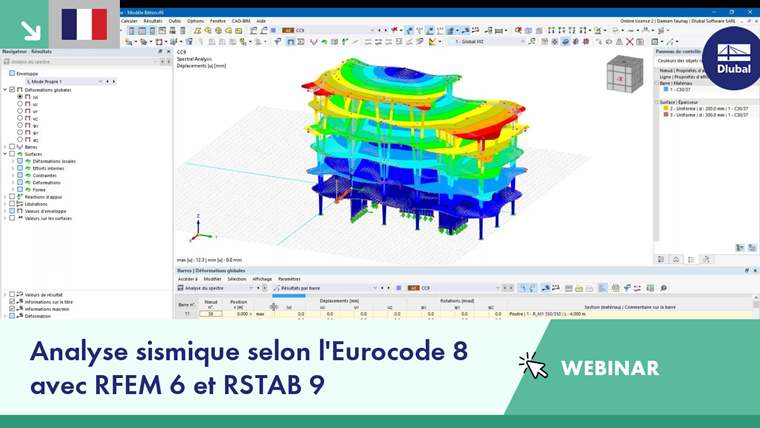Screen dimensions: 760x428
Task: Click the first highlighted icon in table toolbar
Action: [x=522, y=288]
